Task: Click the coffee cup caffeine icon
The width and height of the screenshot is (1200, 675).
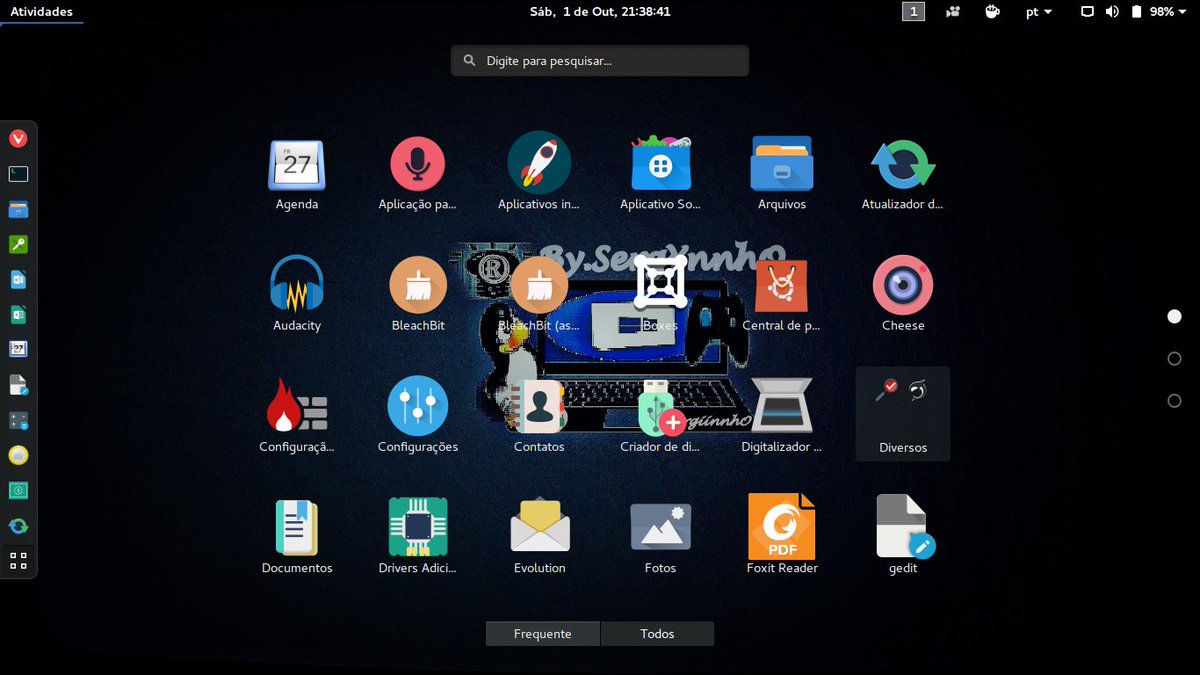Action: 992,12
